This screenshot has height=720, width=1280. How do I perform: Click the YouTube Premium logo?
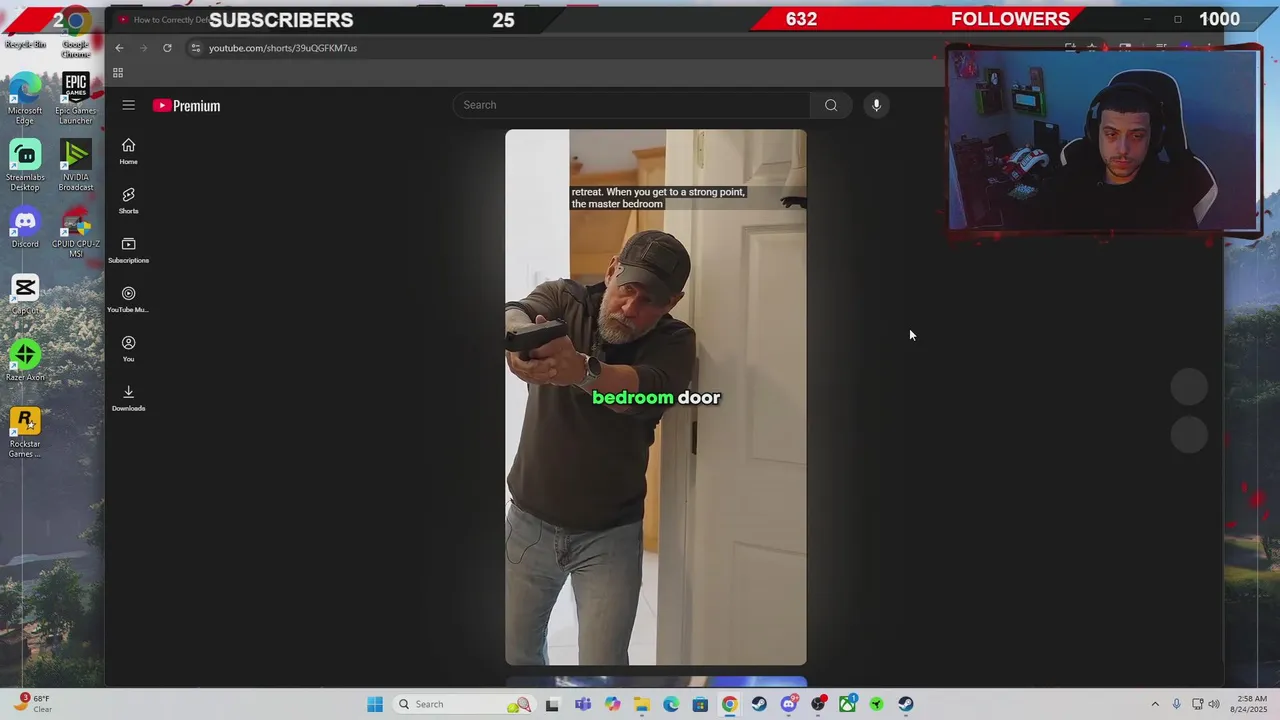(x=187, y=105)
